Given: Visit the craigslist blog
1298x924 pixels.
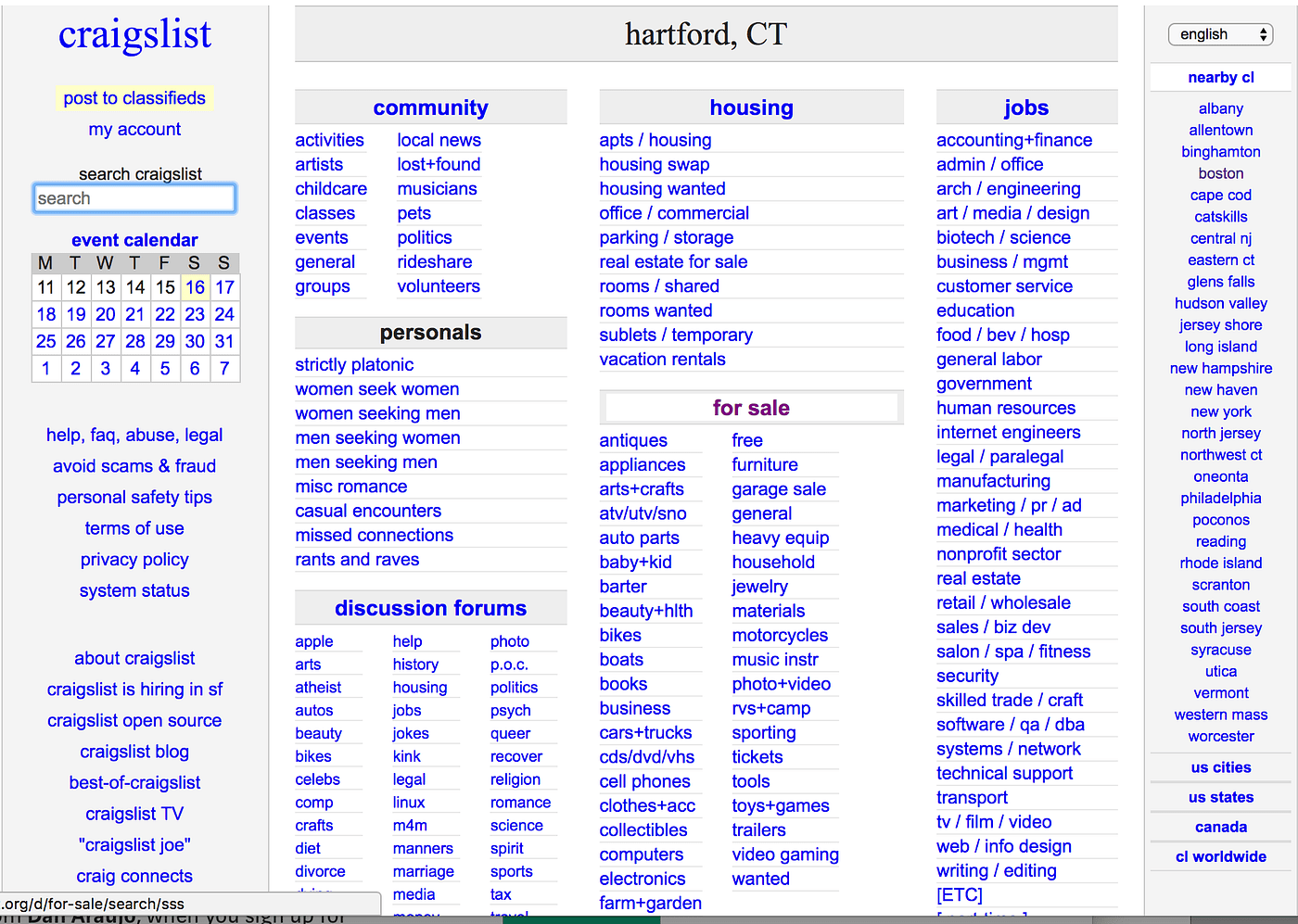Looking at the screenshot, I should click(134, 752).
